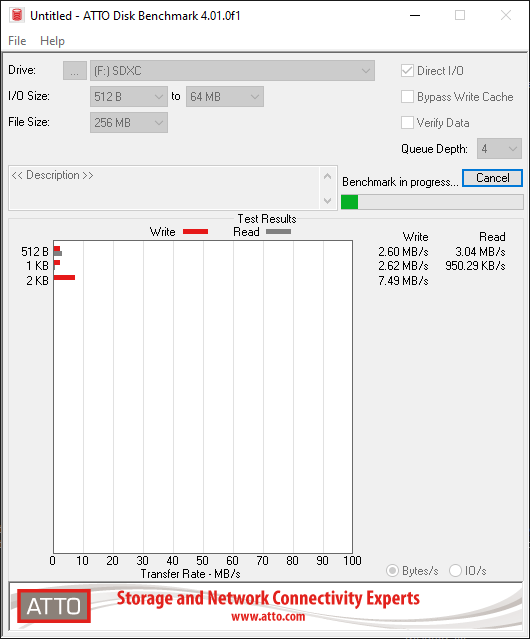
Task: Open the www.atto.com link
Action: [x=268, y=616]
